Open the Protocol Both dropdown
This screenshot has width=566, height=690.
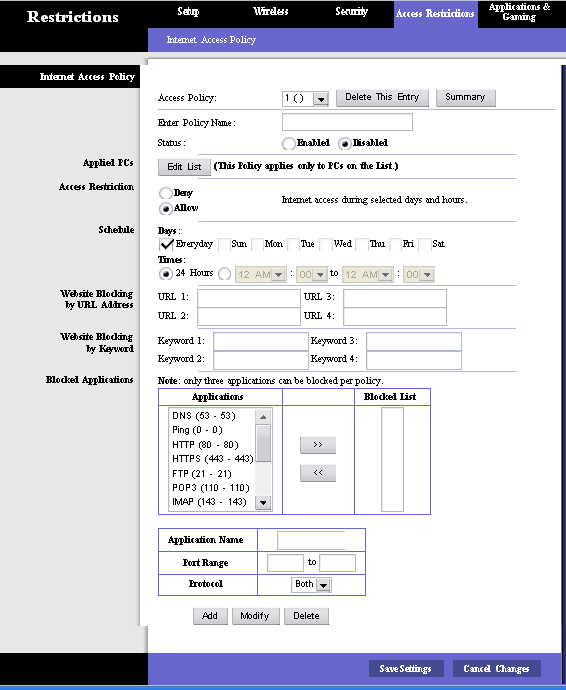(x=311, y=584)
